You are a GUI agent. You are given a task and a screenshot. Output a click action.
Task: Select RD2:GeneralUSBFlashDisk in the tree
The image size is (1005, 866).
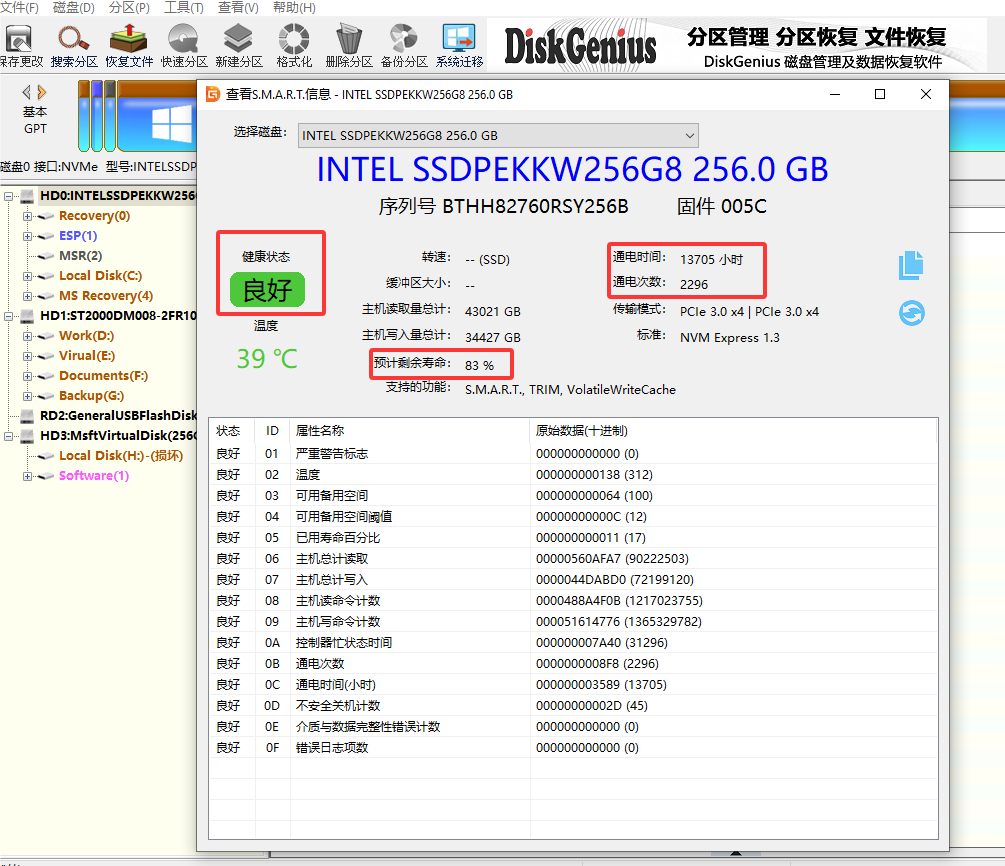(118, 416)
